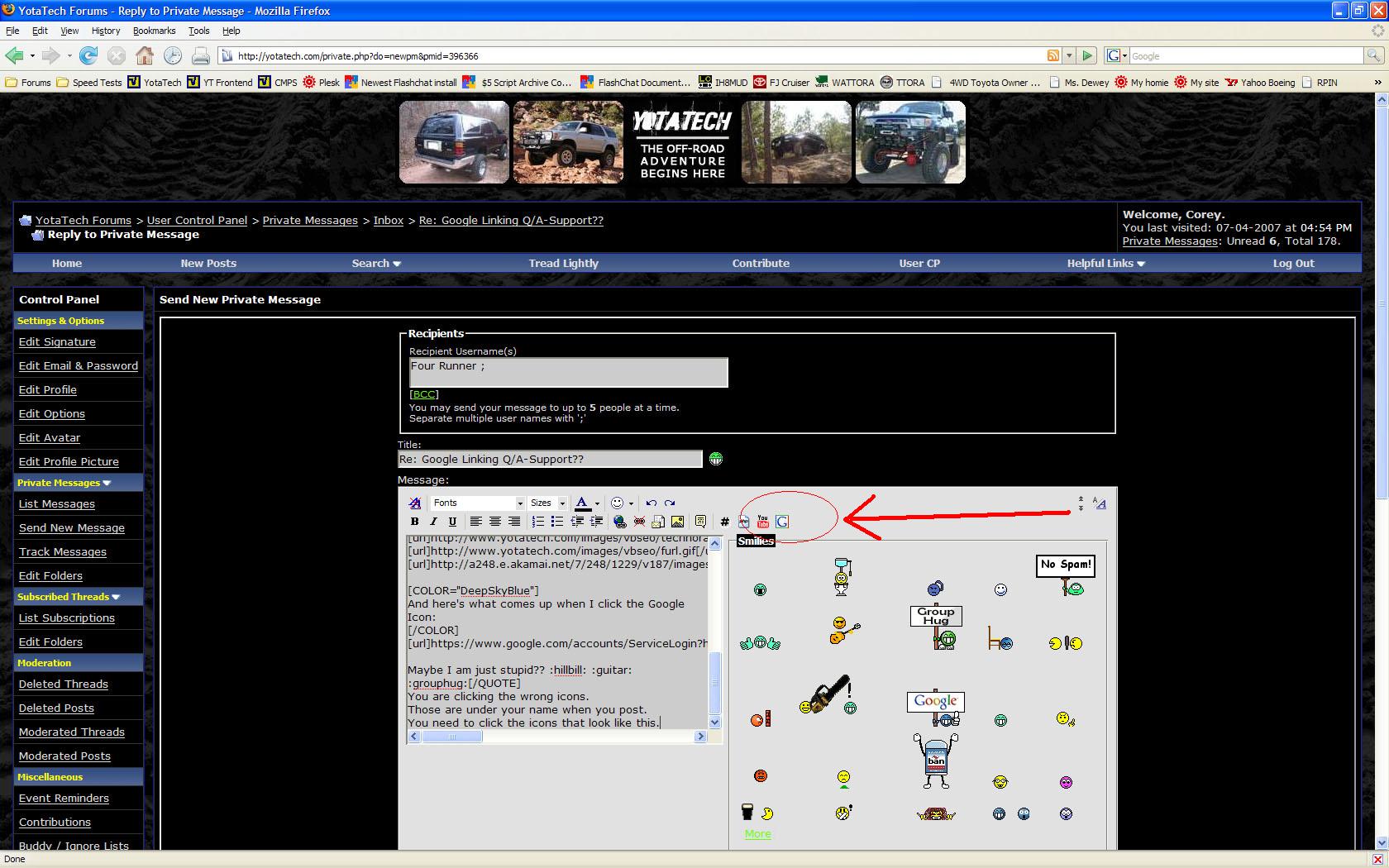Insert an unordered bullet list
This screenshot has width=1389, height=868.
click(x=556, y=522)
